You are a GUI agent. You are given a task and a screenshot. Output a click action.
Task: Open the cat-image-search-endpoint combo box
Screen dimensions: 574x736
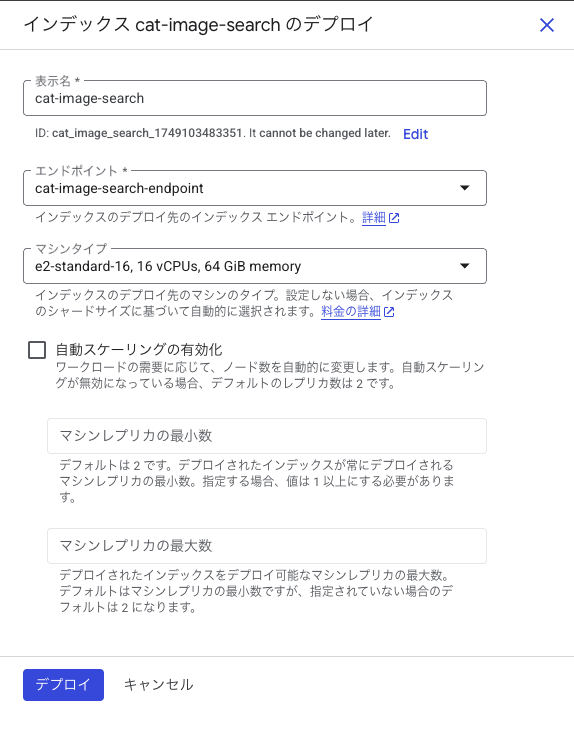[x=255, y=188]
